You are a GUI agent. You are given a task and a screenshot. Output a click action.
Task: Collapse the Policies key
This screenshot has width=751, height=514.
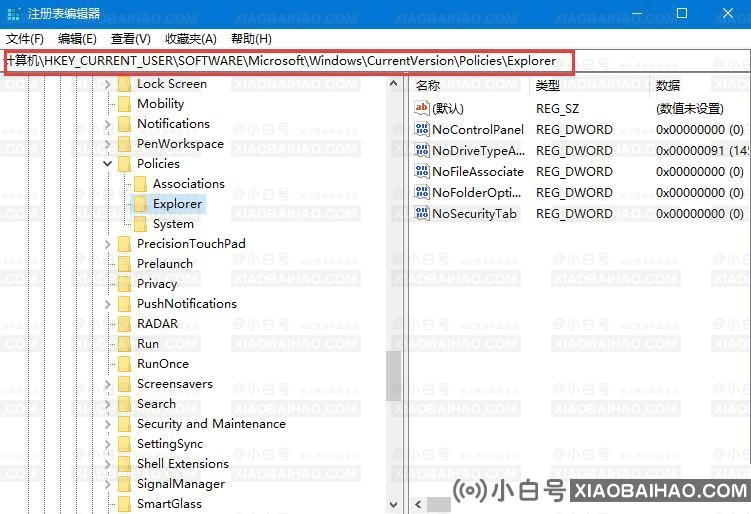click(108, 164)
